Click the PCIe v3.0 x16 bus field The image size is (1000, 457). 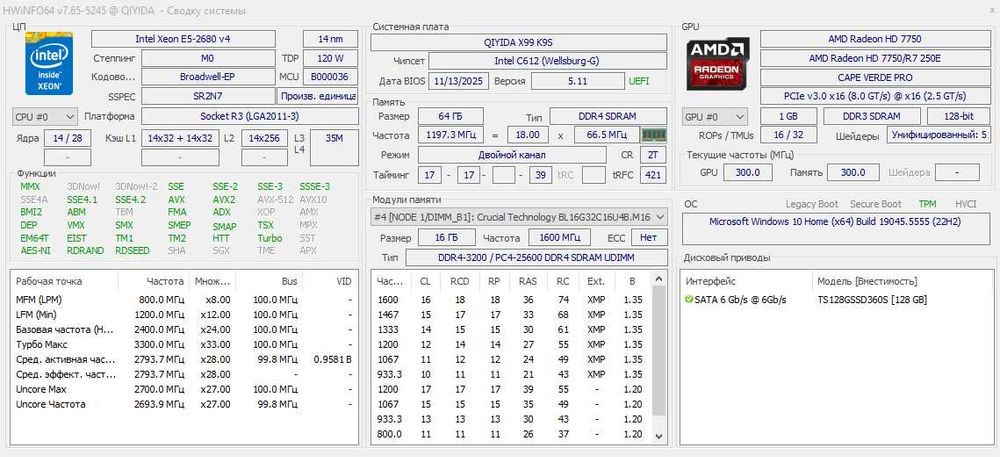click(x=874, y=96)
